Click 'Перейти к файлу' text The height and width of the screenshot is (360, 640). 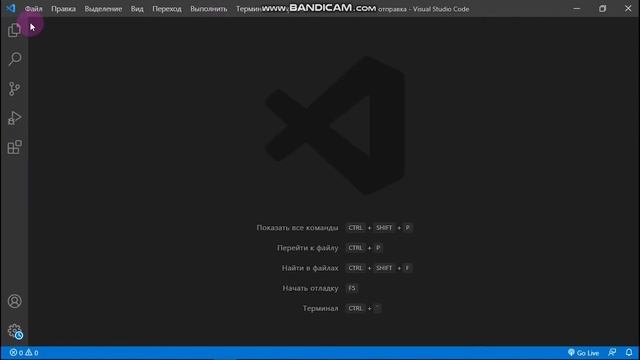(x=307, y=248)
